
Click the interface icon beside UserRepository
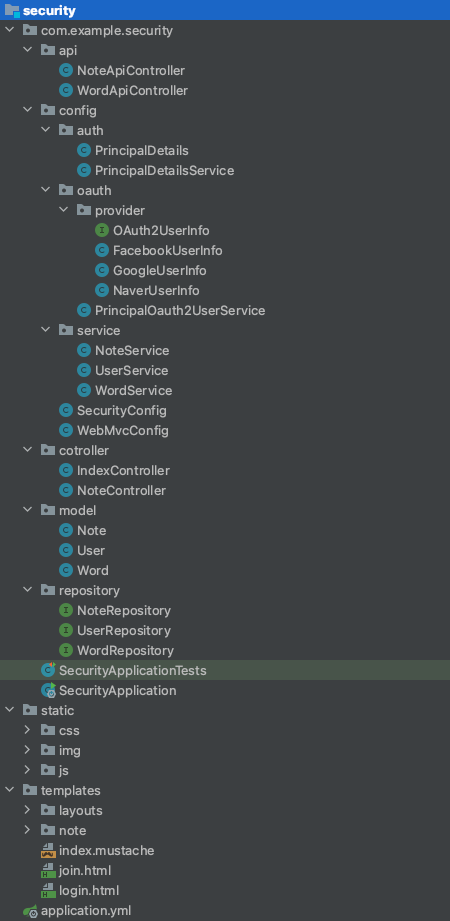[66, 630]
